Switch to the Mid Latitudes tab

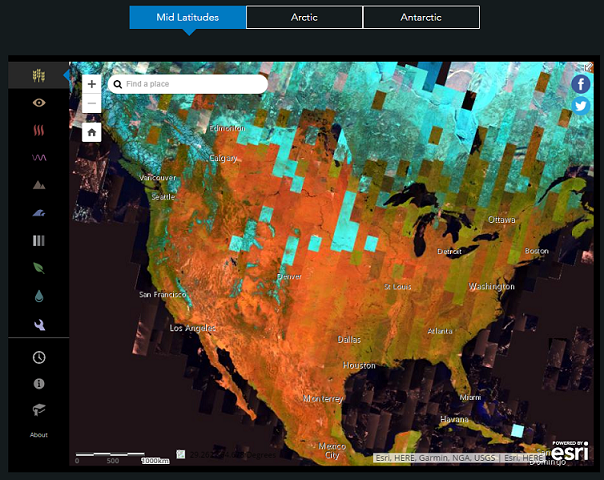(x=188, y=17)
